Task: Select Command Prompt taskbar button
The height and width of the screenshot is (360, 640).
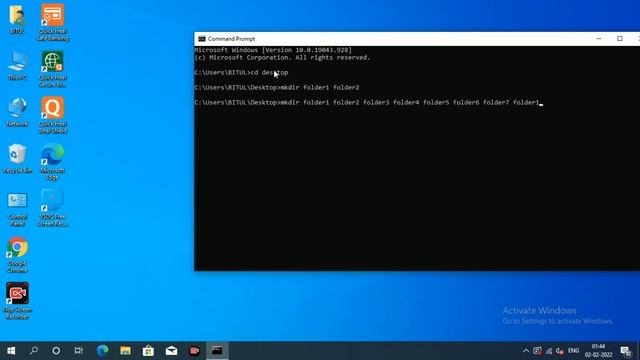Action: tap(217, 351)
